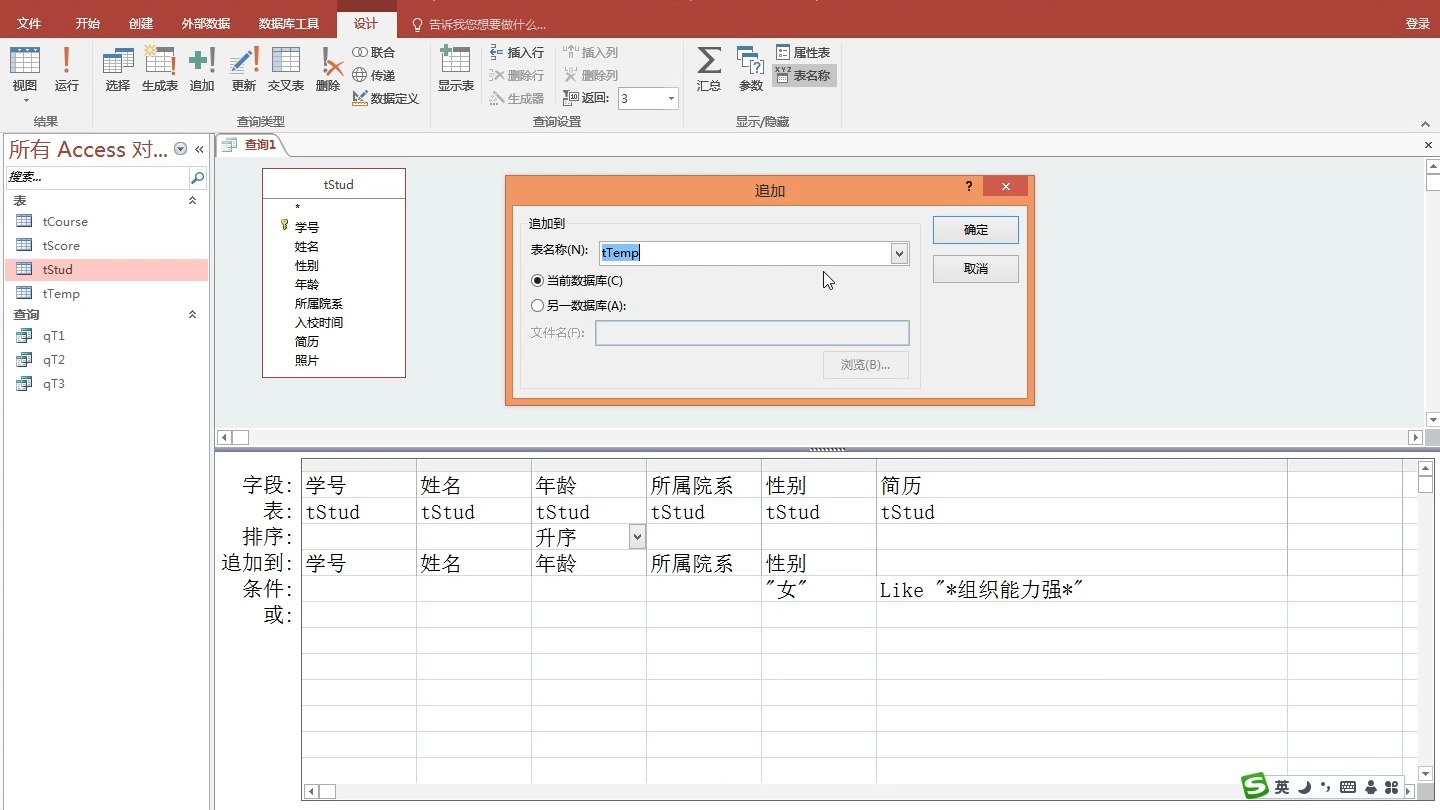Show the 属性表 property sheet
The height and width of the screenshot is (810, 1440).
click(x=803, y=52)
